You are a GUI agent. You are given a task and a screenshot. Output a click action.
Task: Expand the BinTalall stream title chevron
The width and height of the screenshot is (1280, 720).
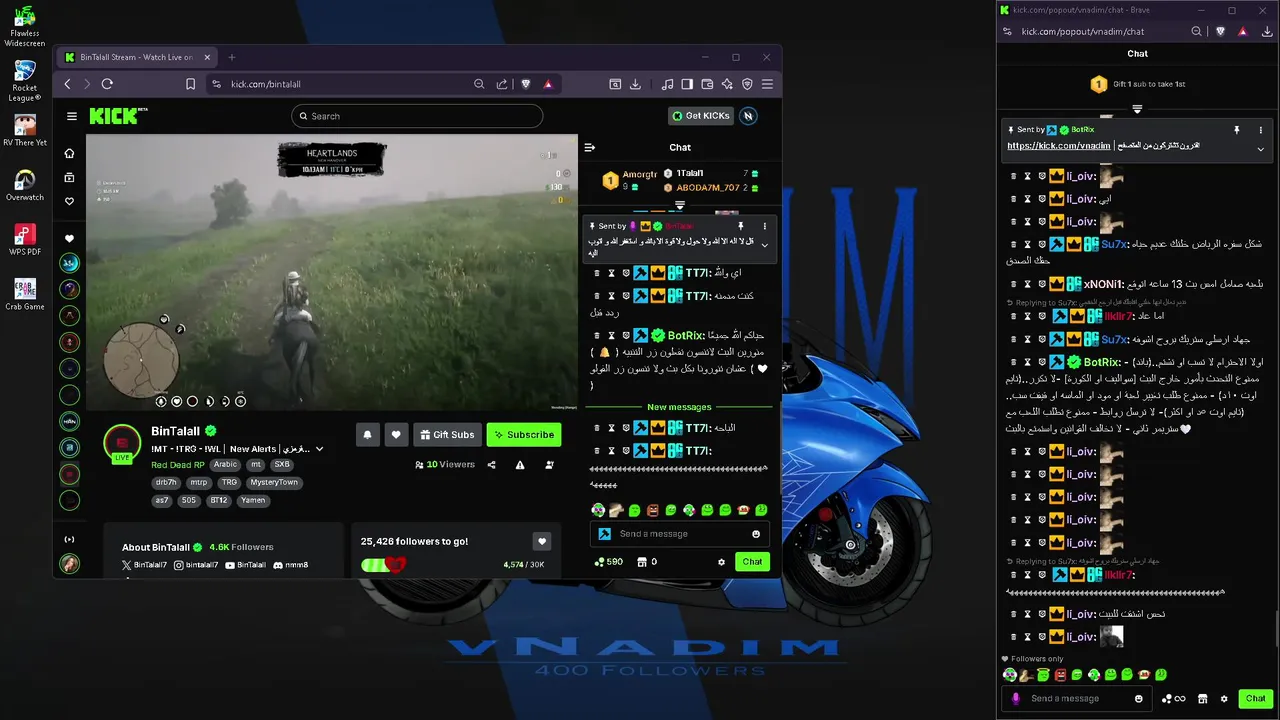point(320,450)
